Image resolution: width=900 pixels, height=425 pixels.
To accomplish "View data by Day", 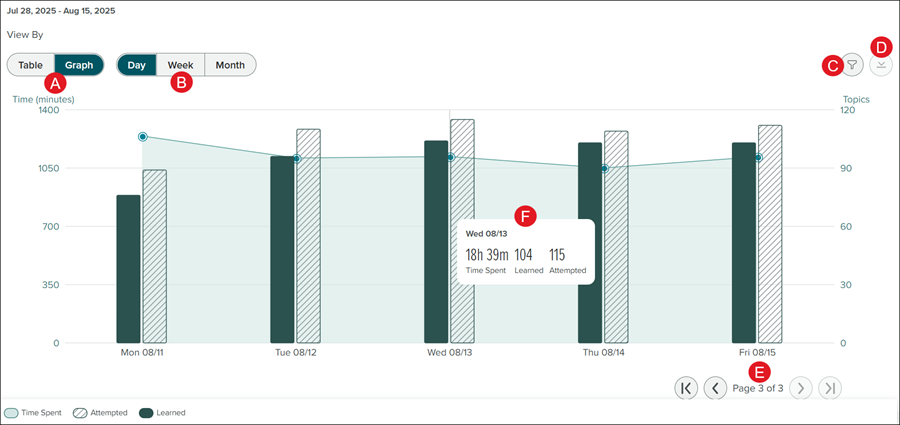I will [x=137, y=65].
